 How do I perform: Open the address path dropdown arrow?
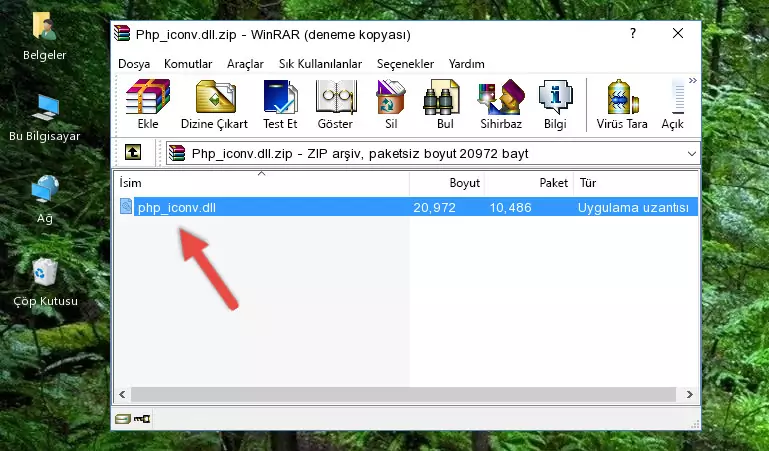tap(692, 153)
